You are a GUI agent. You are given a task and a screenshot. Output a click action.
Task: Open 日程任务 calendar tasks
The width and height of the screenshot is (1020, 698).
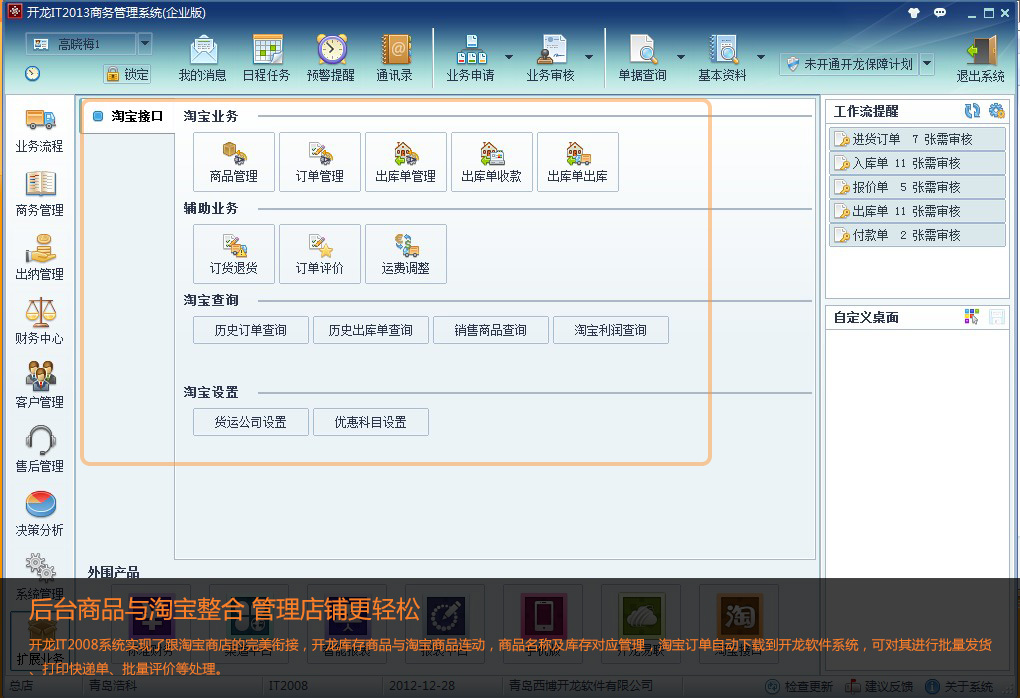click(x=267, y=59)
